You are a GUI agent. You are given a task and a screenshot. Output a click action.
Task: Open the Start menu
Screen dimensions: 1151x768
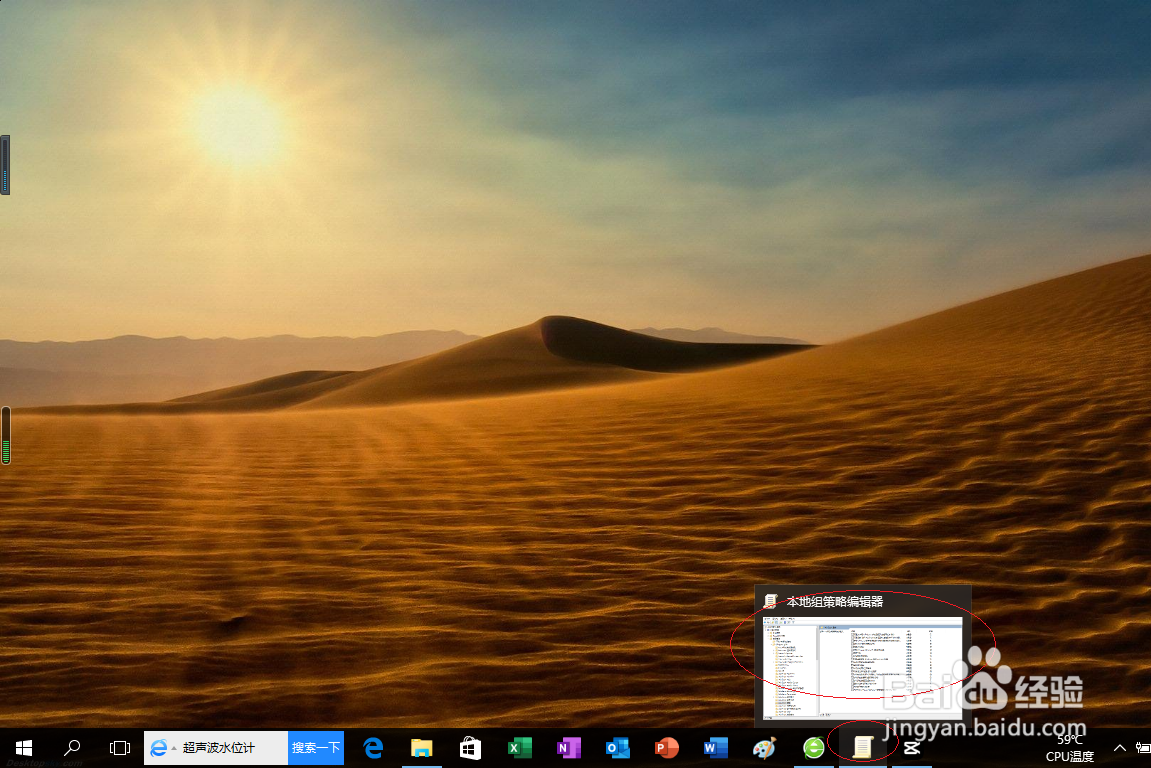point(23,747)
